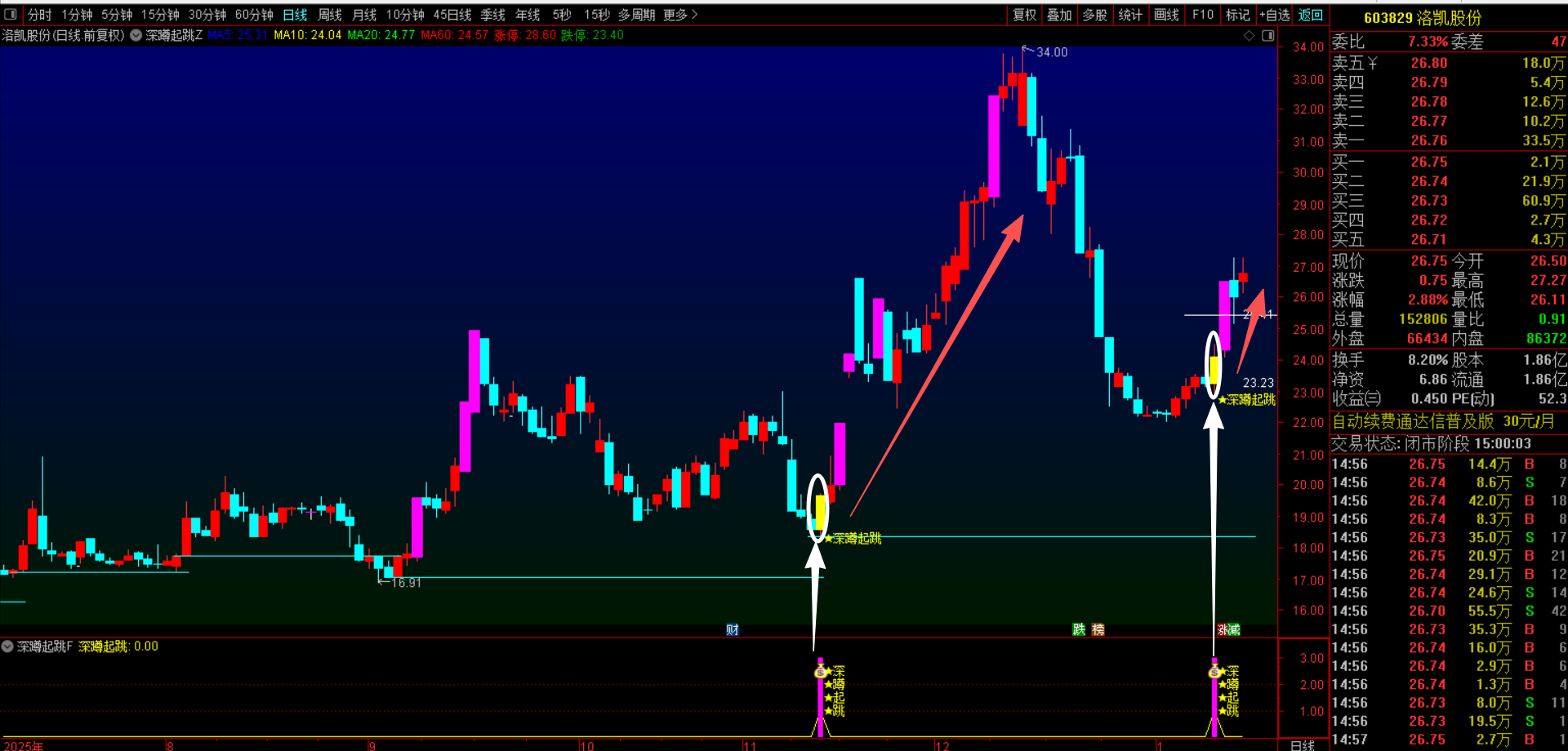Image resolution: width=1568 pixels, height=751 pixels.
Task: Click the 14:57 26.75 last trade row
Action: pos(1449,740)
